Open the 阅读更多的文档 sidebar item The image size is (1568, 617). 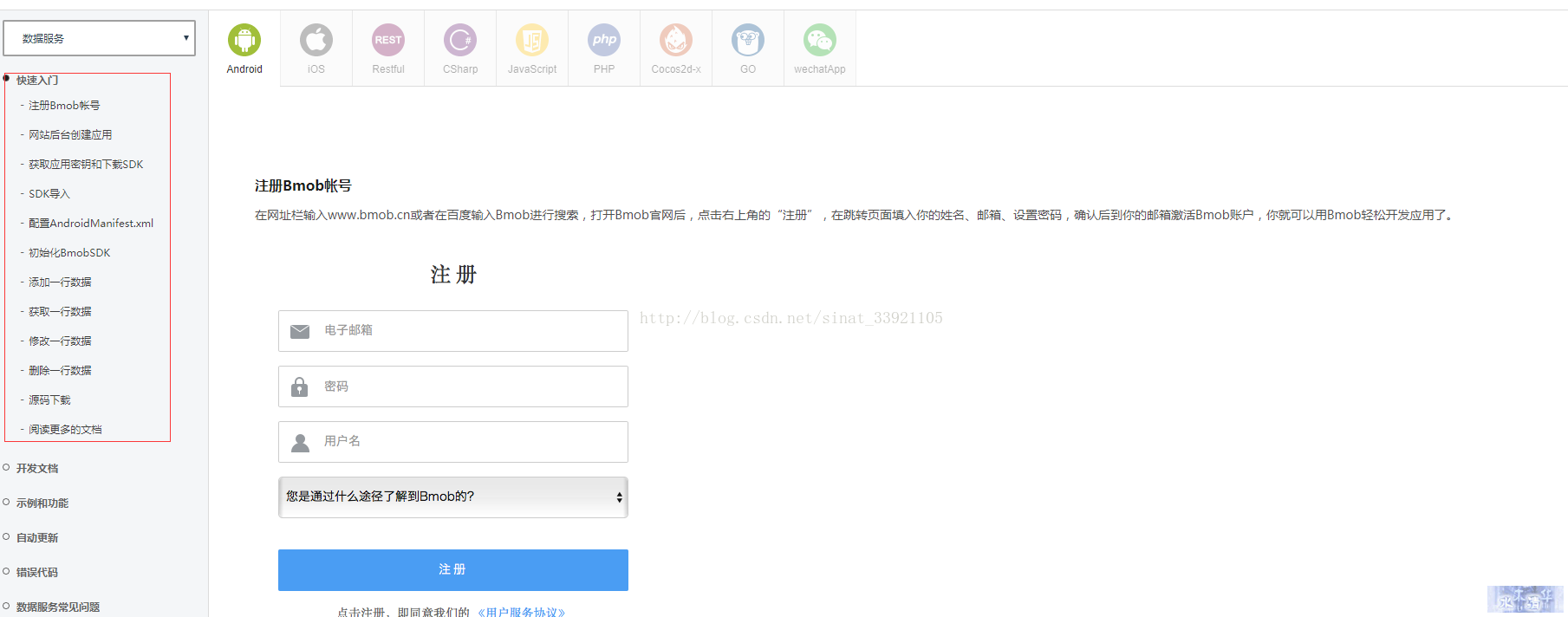click(x=65, y=430)
